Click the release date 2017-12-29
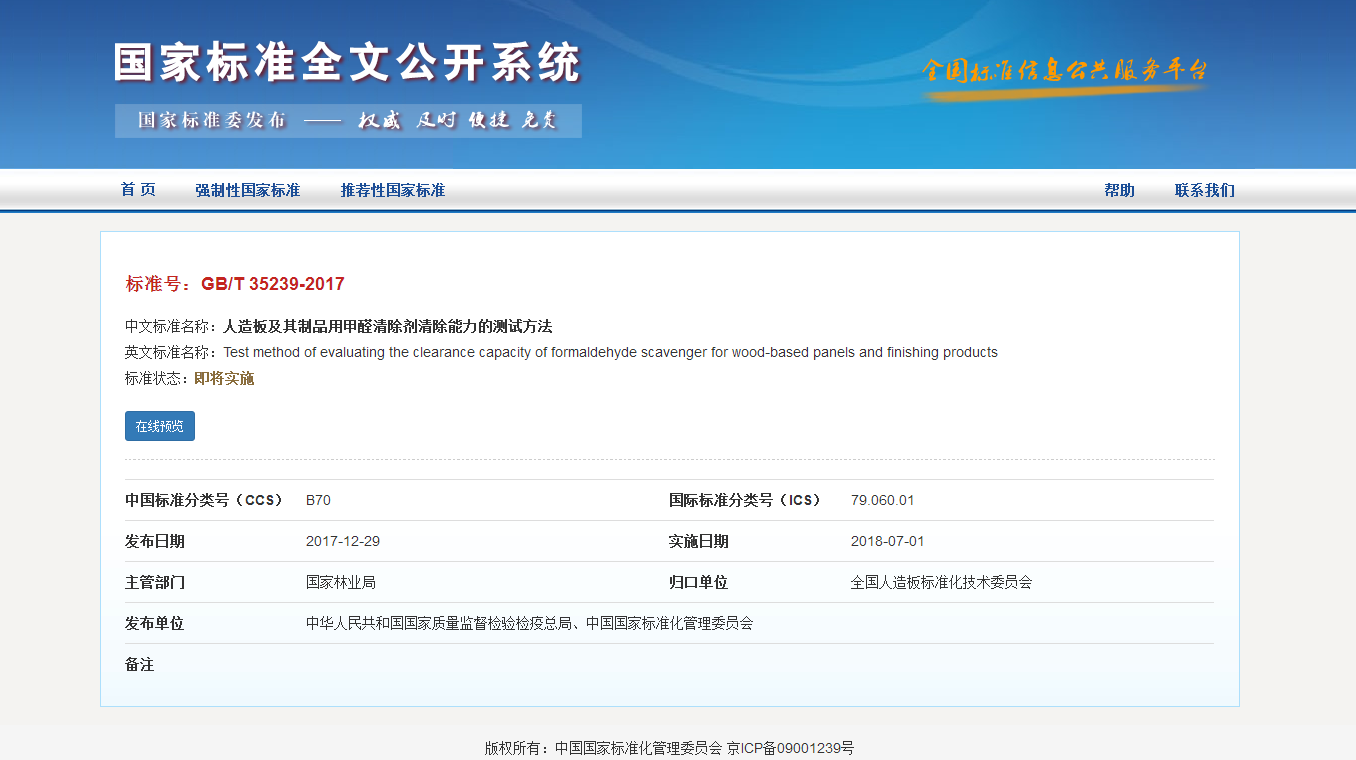 (x=342, y=541)
